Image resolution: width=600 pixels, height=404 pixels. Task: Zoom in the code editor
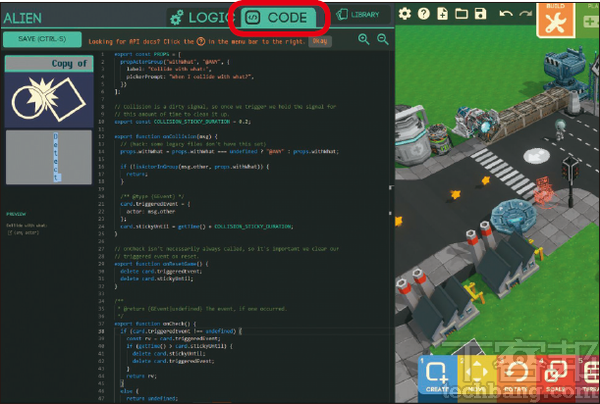pos(364,39)
